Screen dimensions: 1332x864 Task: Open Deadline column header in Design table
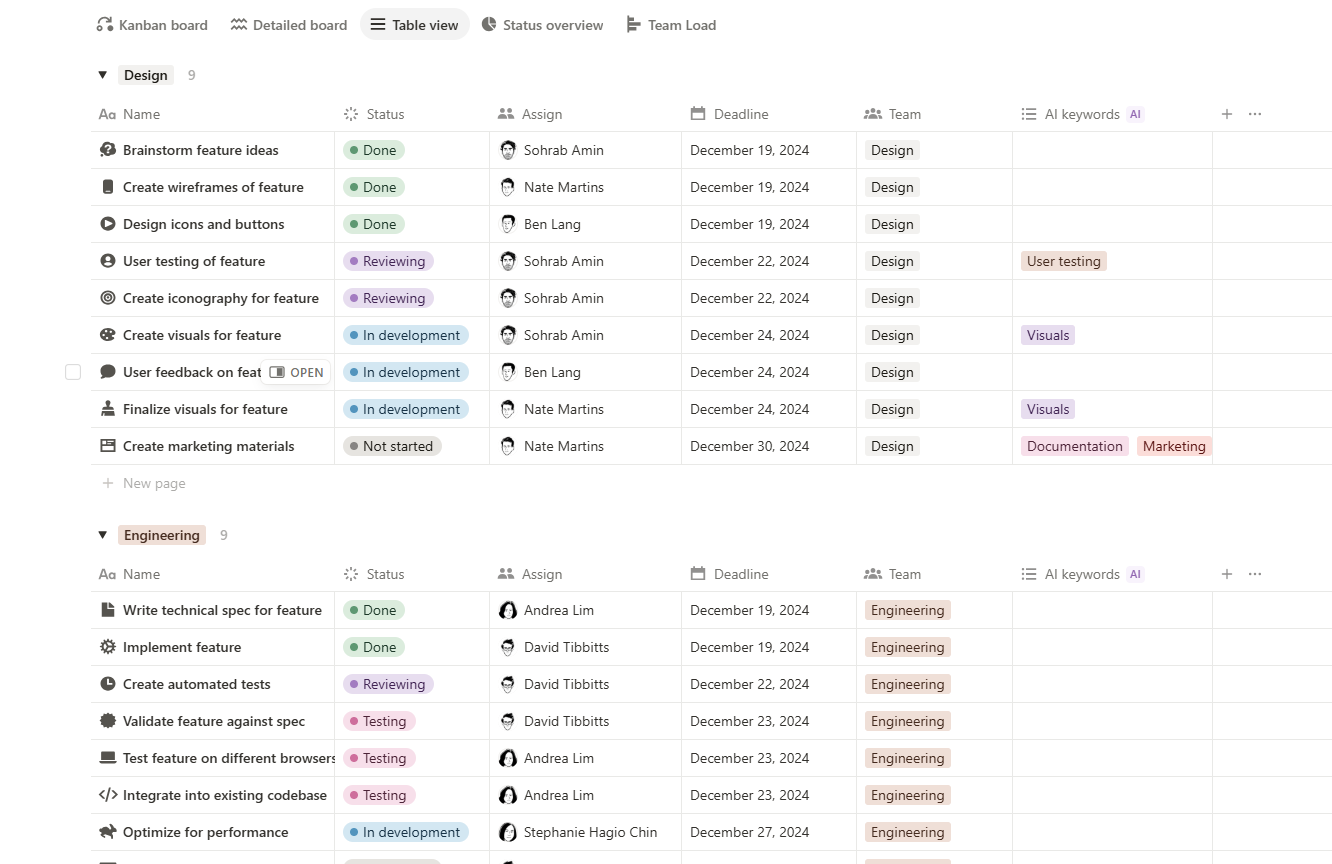[x=769, y=114]
